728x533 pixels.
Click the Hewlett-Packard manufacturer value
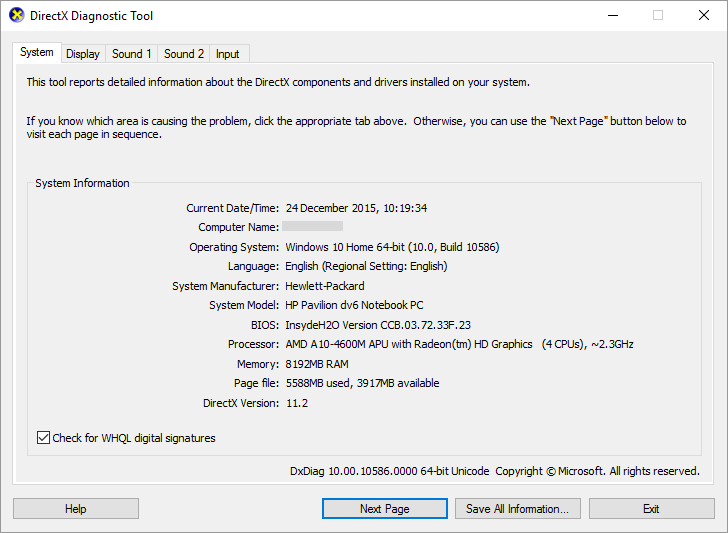[x=325, y=286]
